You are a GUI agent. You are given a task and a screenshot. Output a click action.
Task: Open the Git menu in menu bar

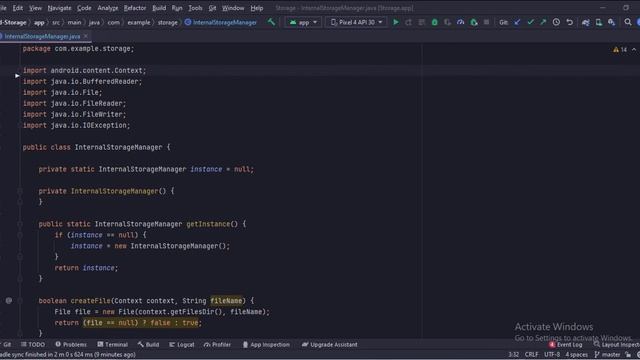212,8
